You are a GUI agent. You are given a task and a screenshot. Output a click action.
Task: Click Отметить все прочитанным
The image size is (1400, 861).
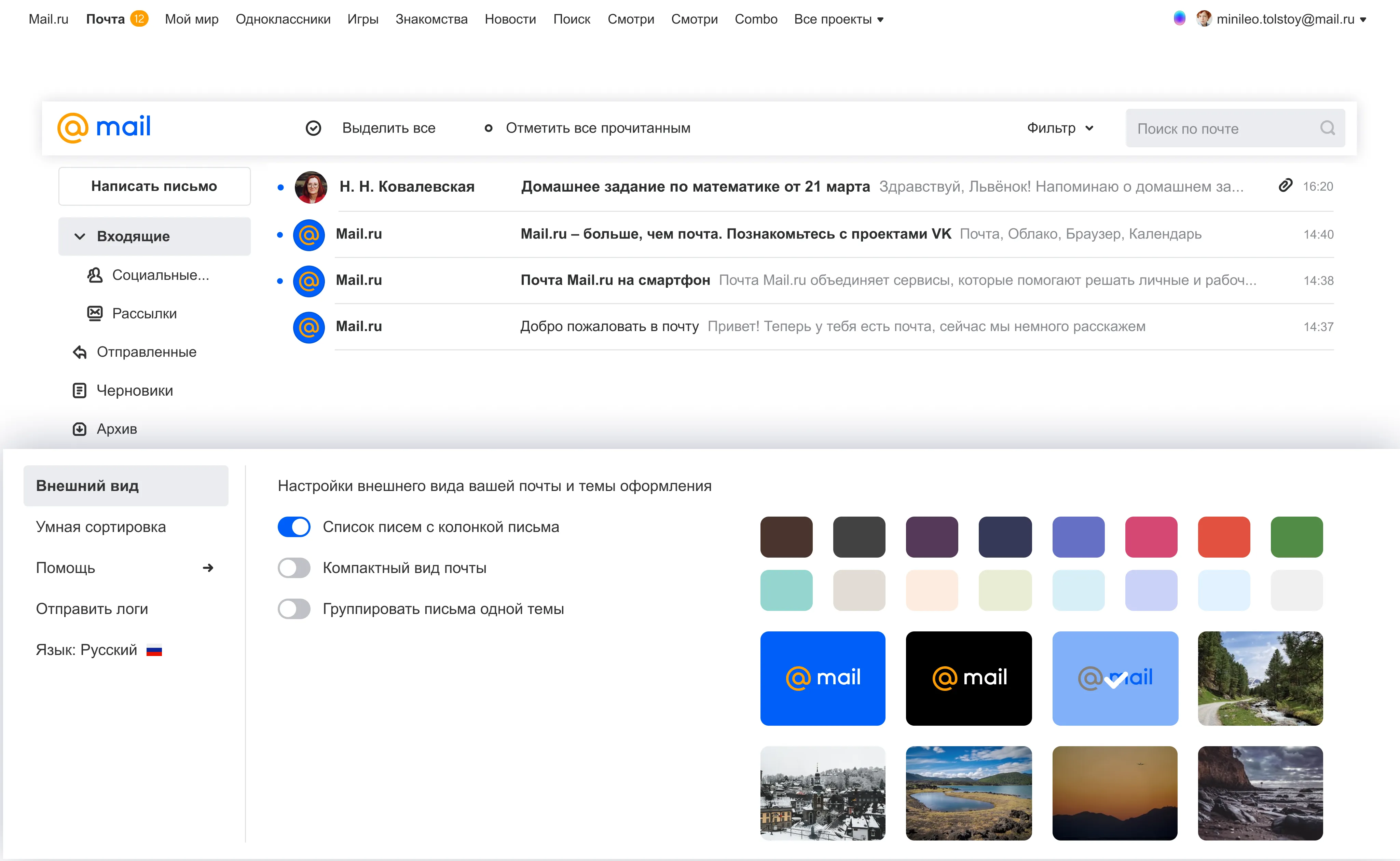coord(598,128)
